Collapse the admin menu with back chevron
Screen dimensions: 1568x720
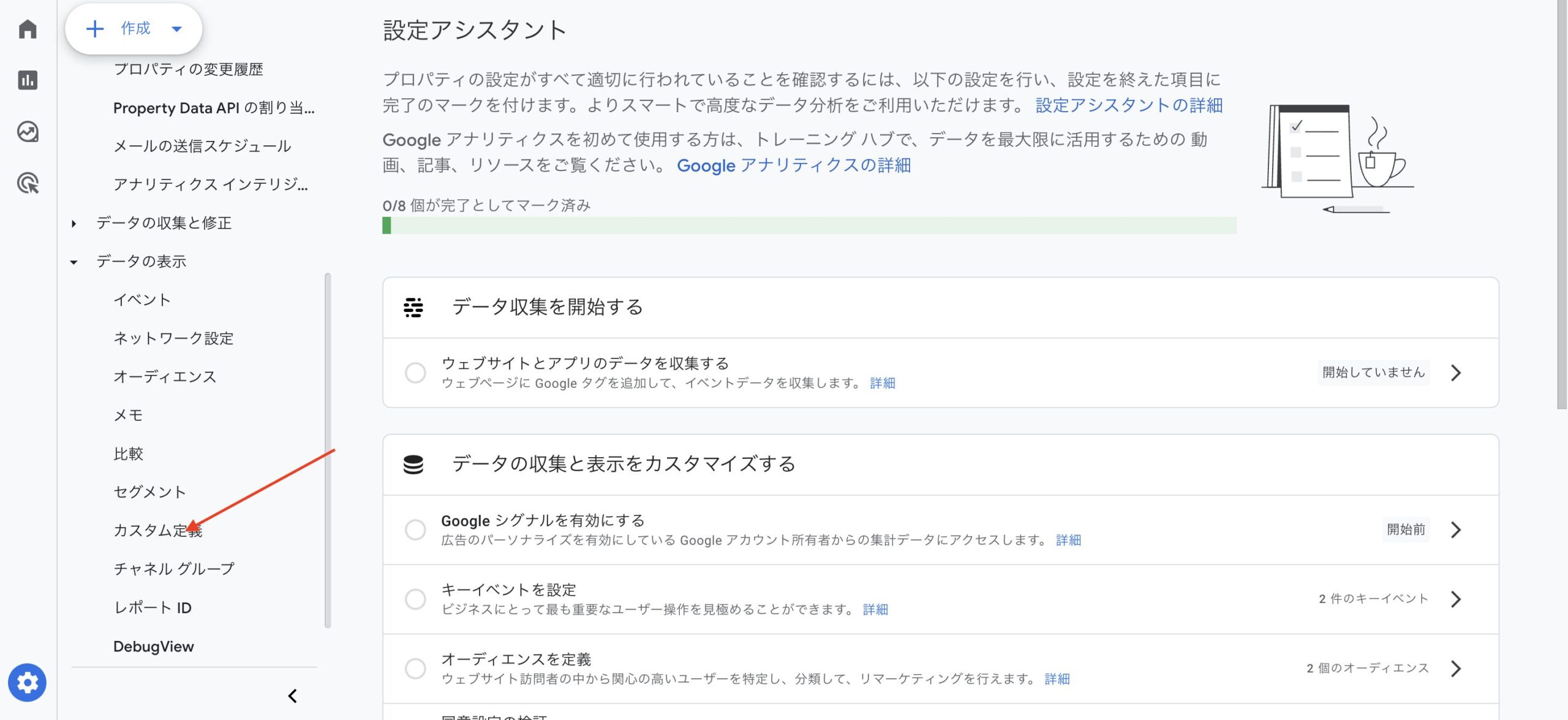[x=293, y=696]
